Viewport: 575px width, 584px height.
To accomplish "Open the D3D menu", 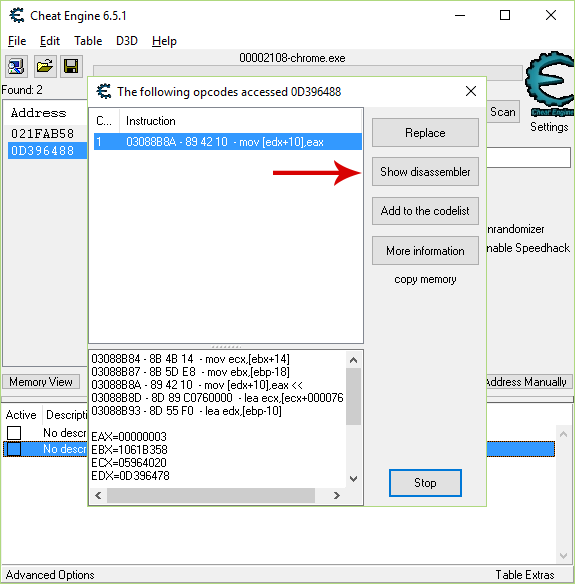I will tap(127, 41).
